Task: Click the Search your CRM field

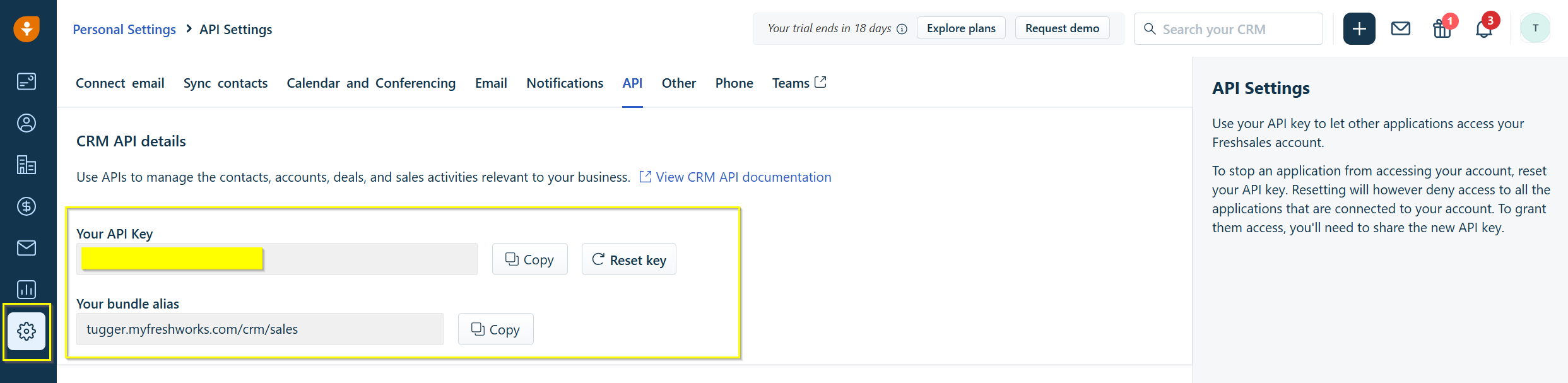Action: pyautogui.click(x=1229, y=29)
